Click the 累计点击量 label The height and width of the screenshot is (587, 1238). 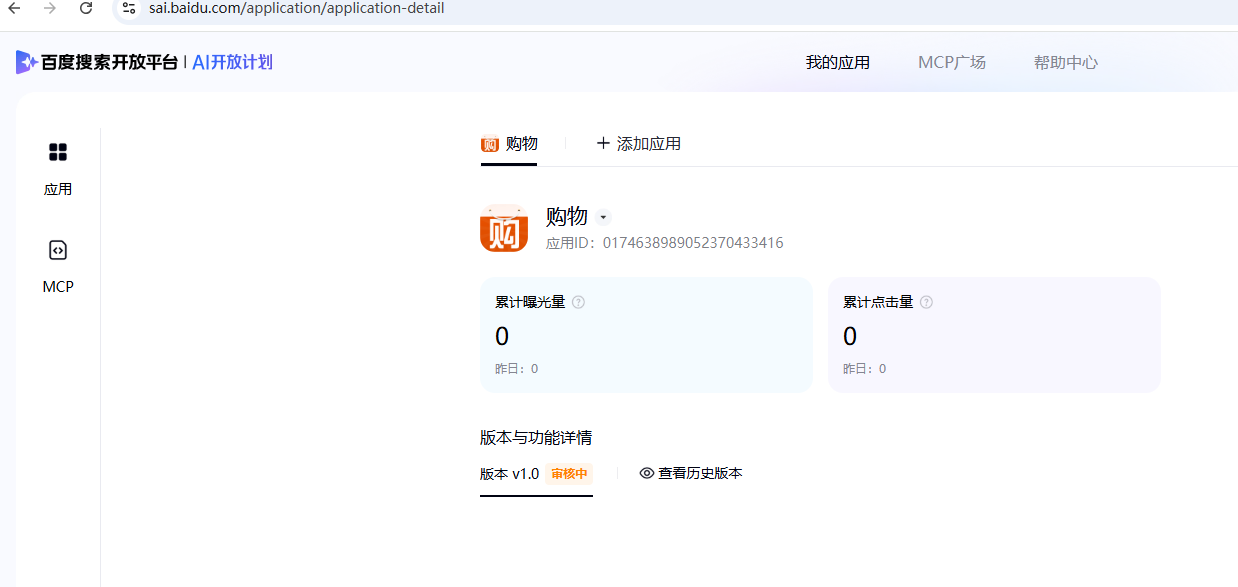coord(878,302)
